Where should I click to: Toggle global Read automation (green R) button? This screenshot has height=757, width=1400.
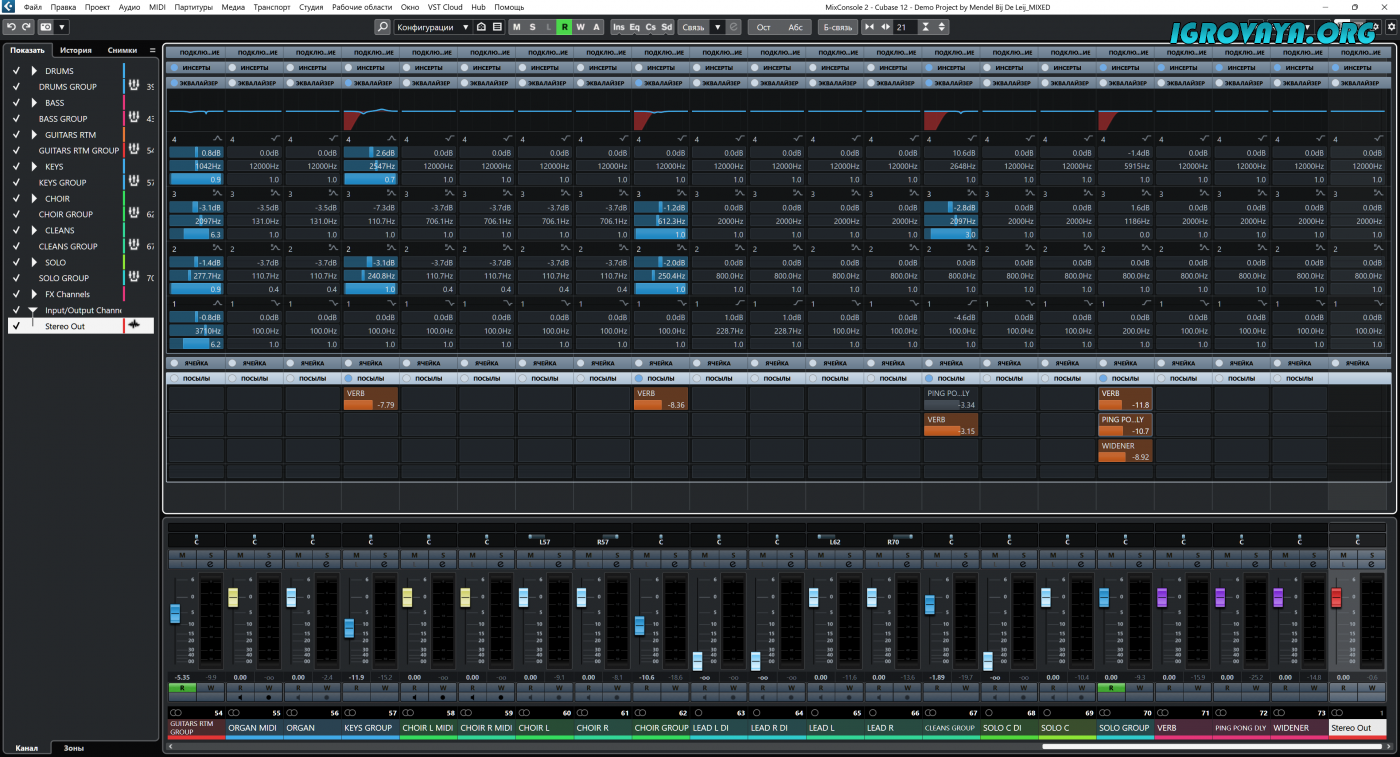click(564, 27)
